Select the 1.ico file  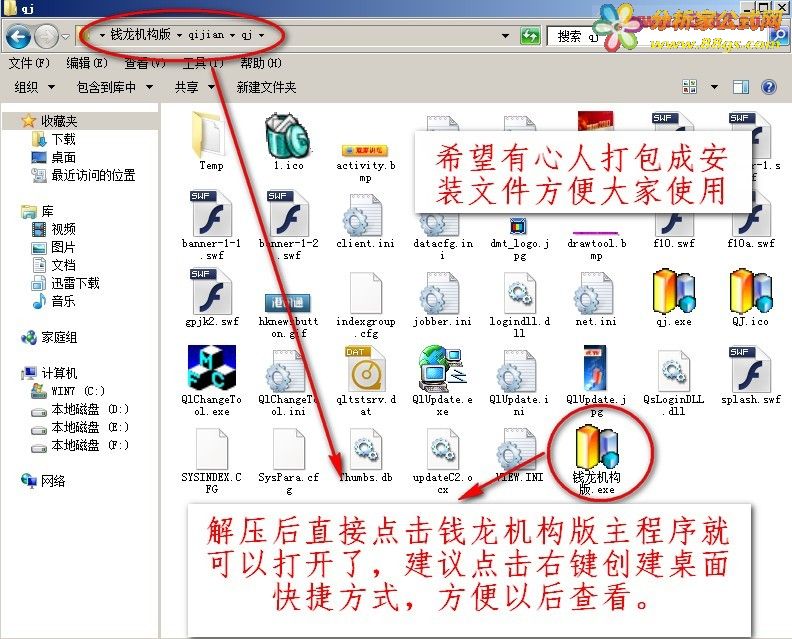tap(288, 142)
